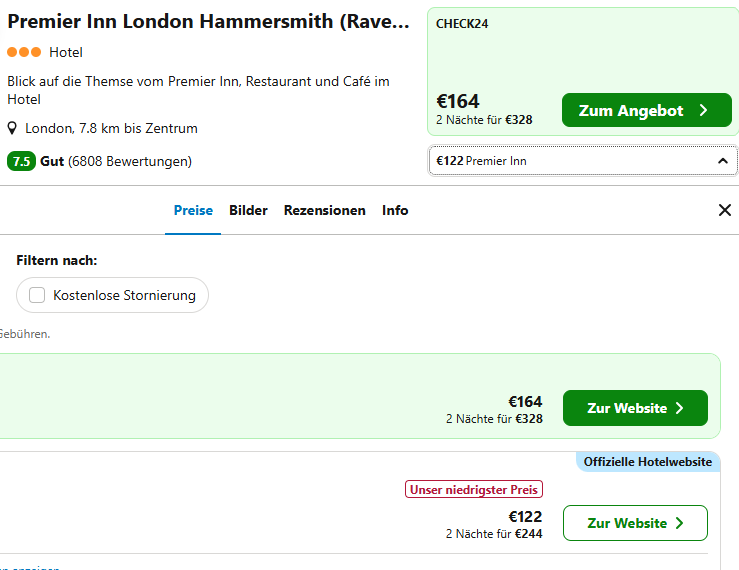This screenshot has width=739, height=570.
Task: Click the up chevron beside Premier Inn
Action: pyautogui.click(x=723, y=161)
